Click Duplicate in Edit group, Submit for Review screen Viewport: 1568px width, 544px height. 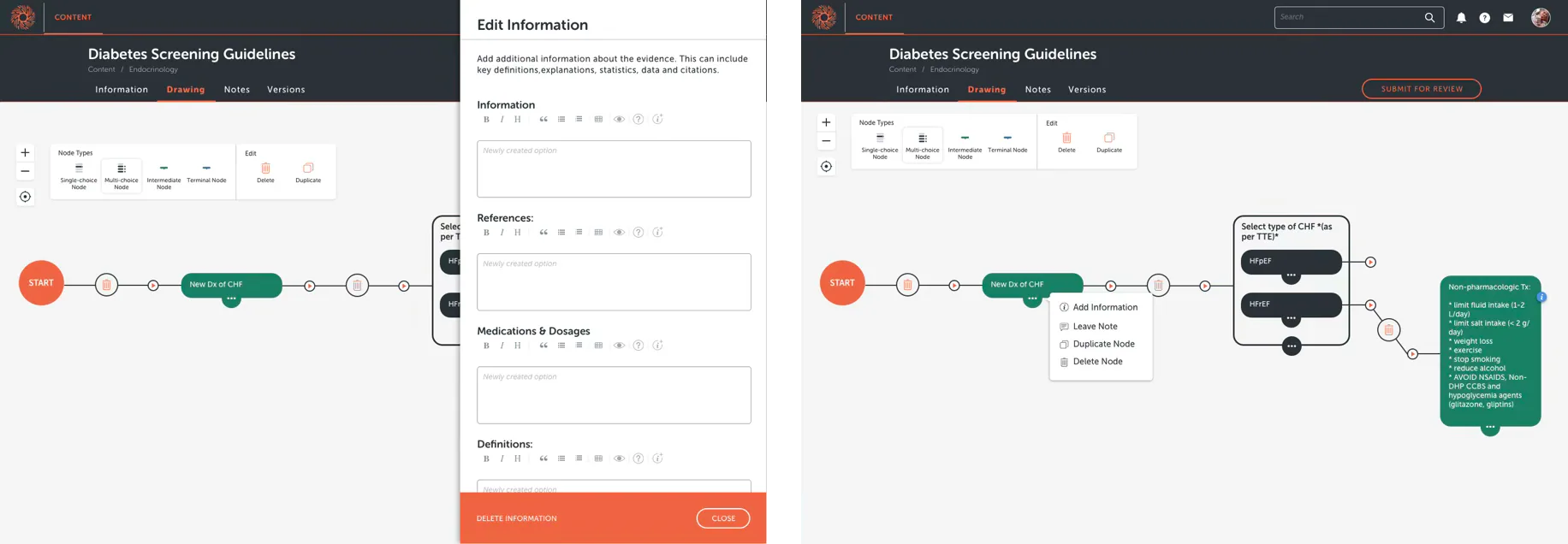point(1109,142)
